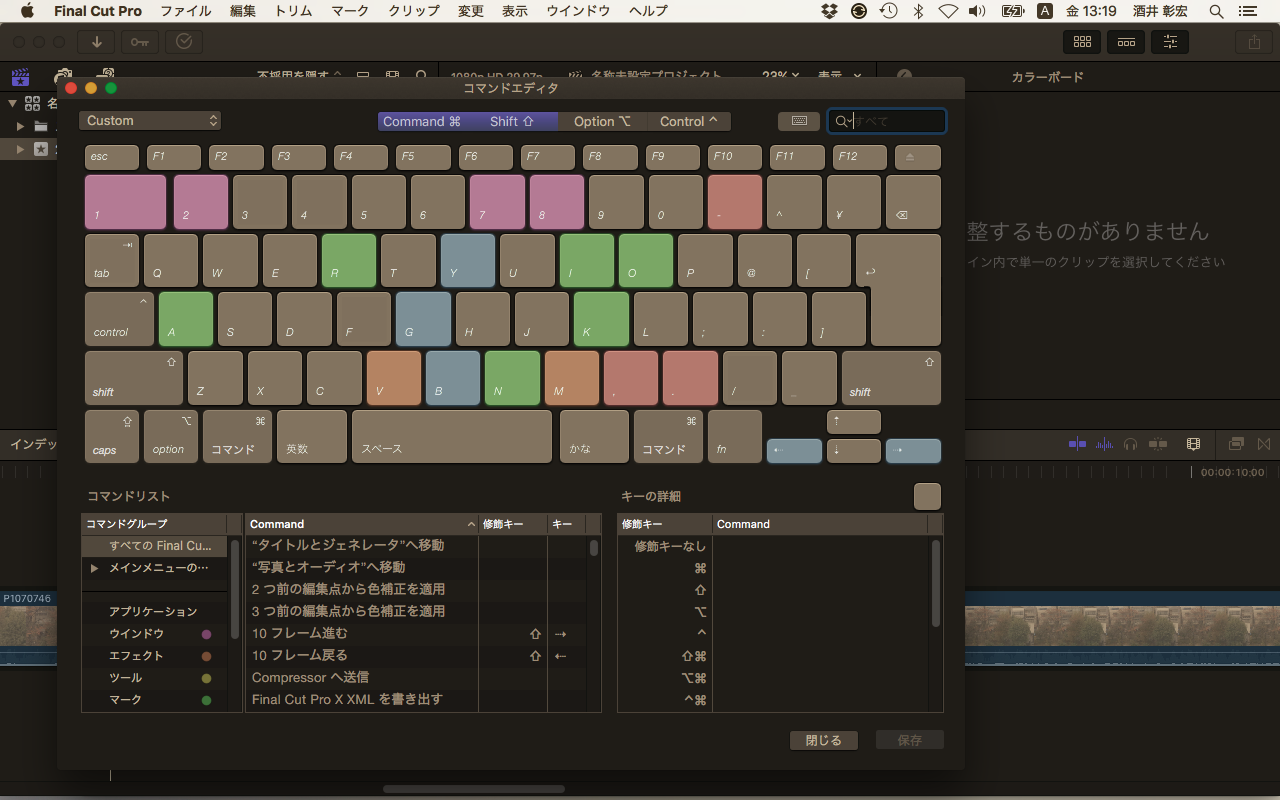Click the background tasks checkmark icon
1280x800 pixels.
(184, 42)
